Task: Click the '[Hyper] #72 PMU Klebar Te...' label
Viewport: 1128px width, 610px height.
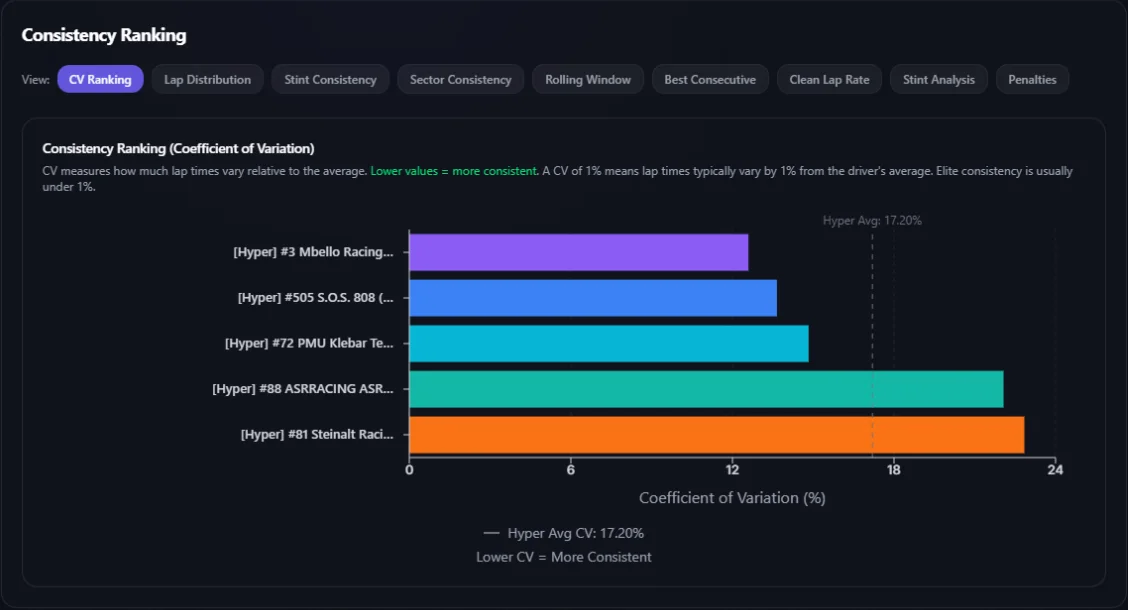Action: (309, 343)
